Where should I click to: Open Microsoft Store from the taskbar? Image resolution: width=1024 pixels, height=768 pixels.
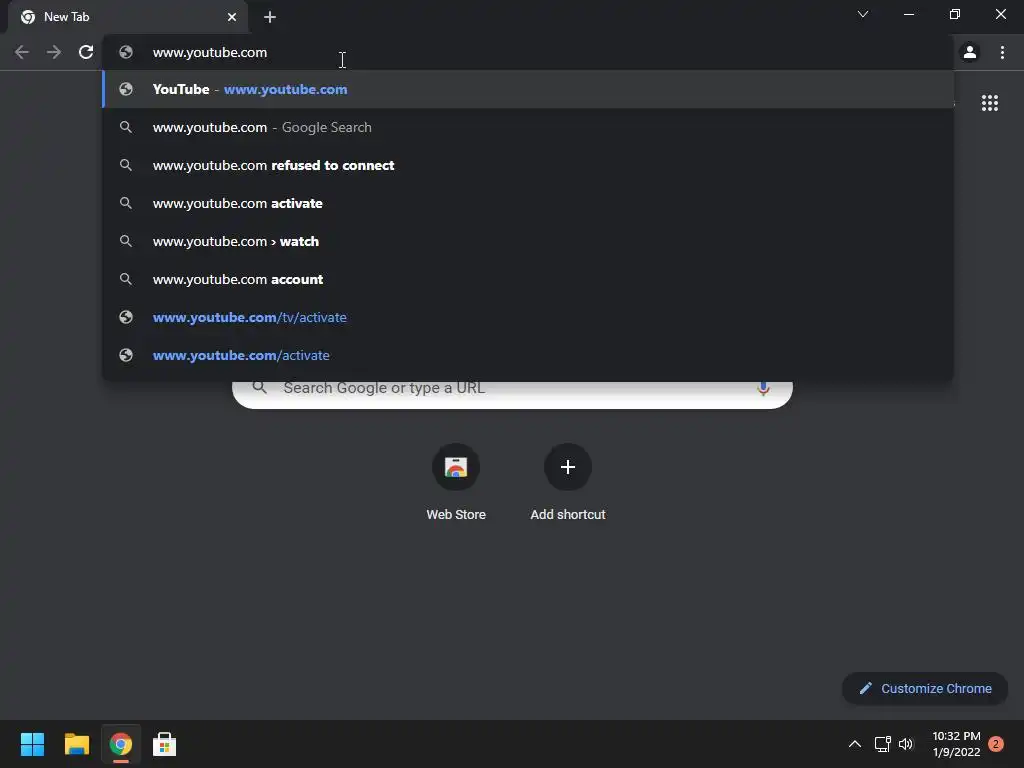pyautogui.click(x=165, y=744)
